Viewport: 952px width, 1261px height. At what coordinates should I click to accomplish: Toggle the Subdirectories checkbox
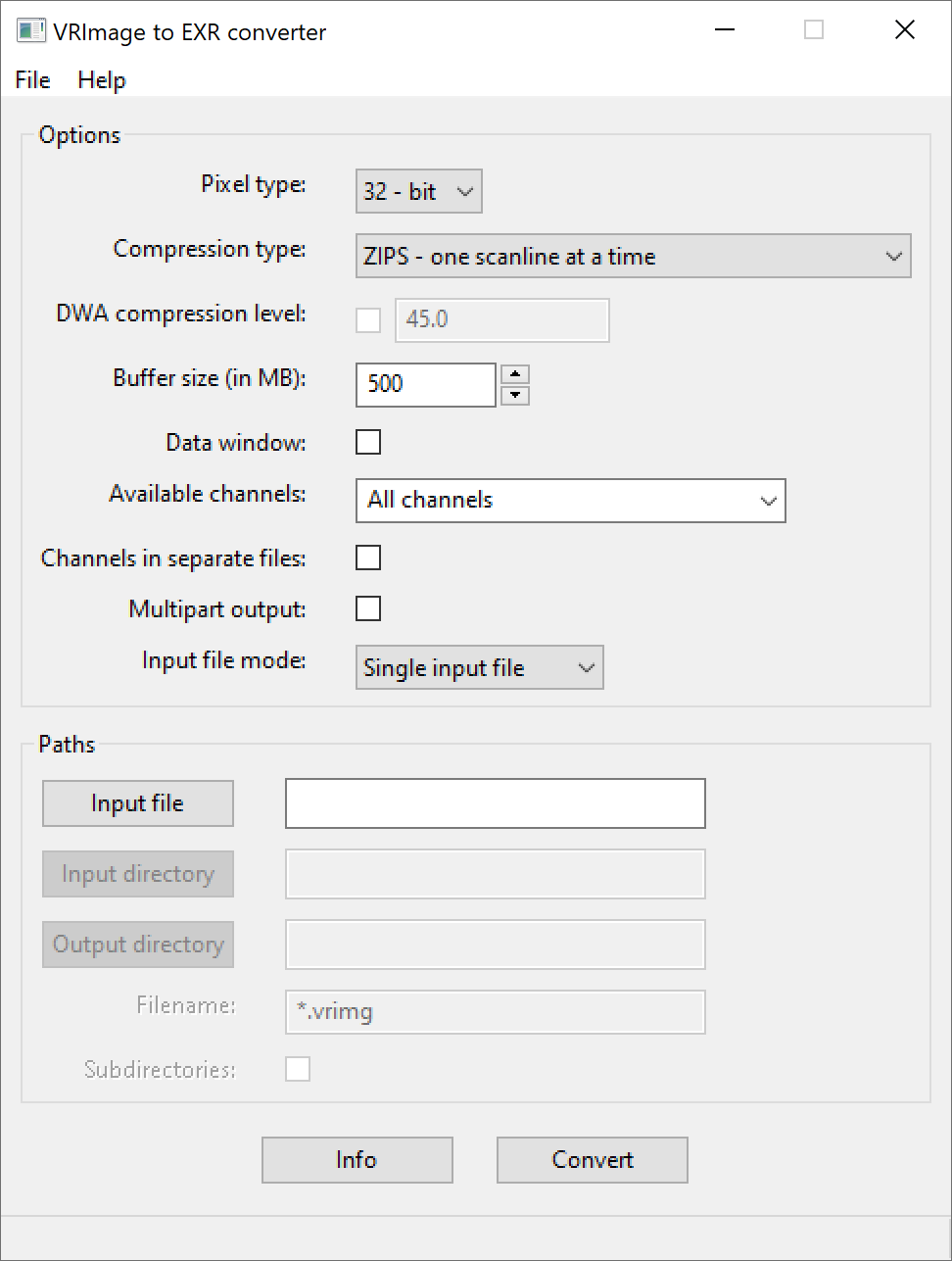[x=298, y=1069]
